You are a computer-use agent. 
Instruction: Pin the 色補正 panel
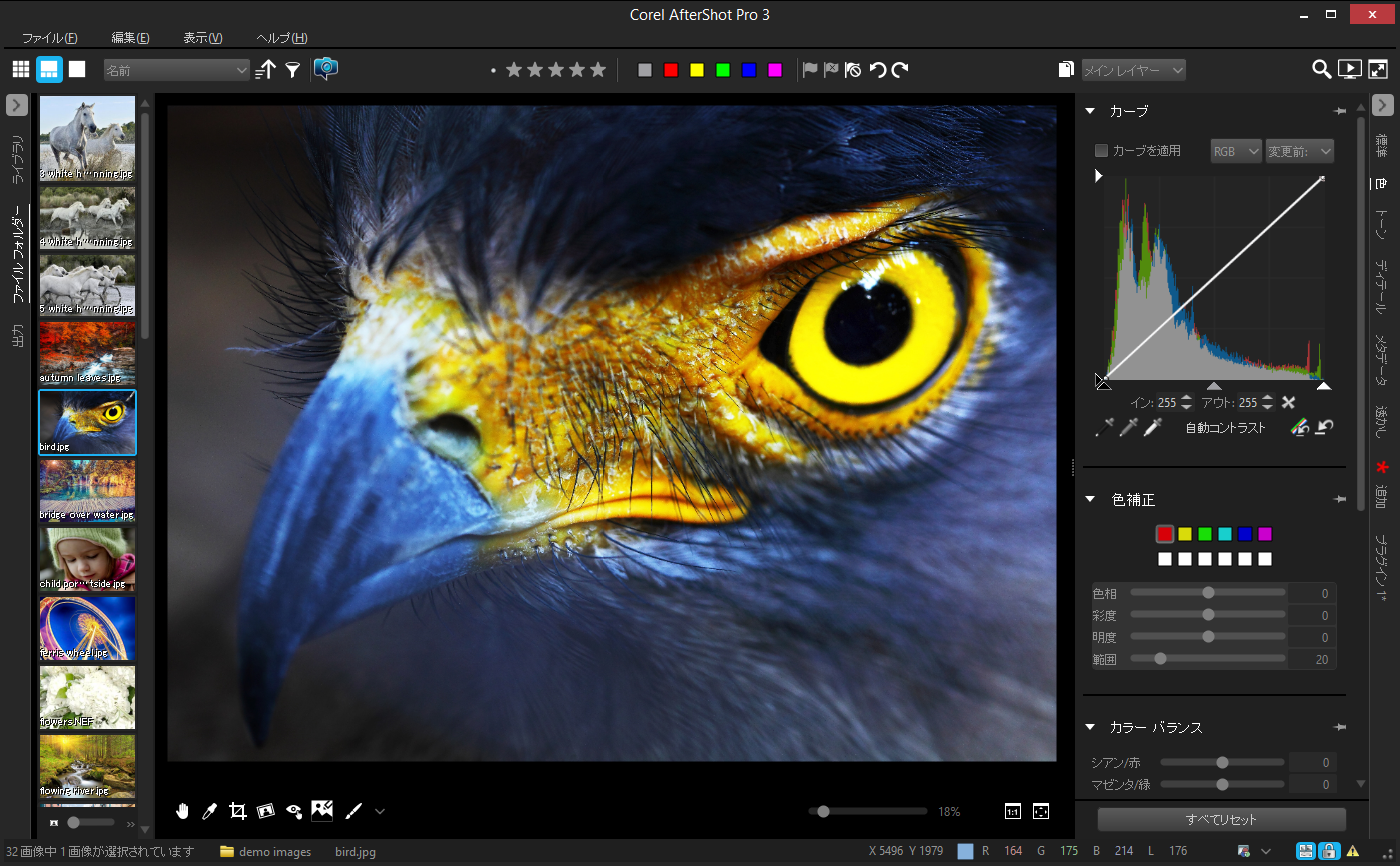pos(1340,499)
